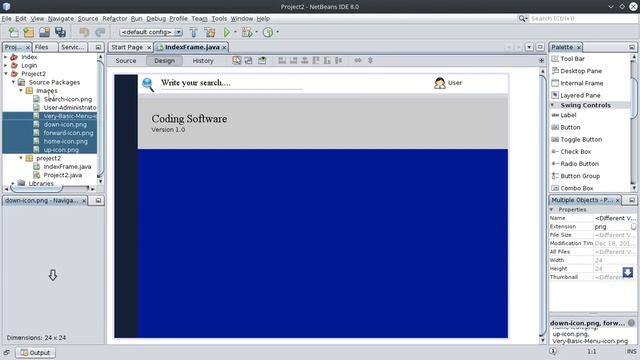Image resolution: width=640 pixels, height=360 pixels.
Task: Click the New File toolbar icon
Action: click(x=13, y=32)
